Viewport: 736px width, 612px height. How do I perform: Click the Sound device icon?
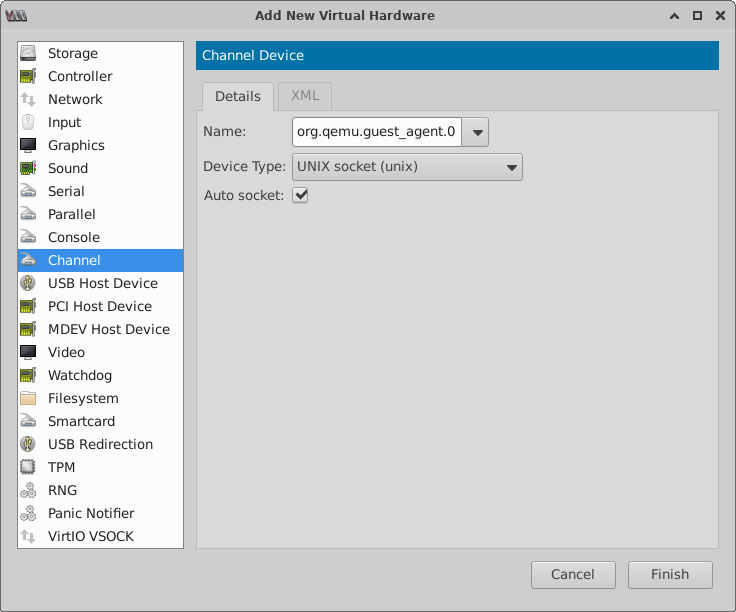pyautogui.click(x=29, y=168)
